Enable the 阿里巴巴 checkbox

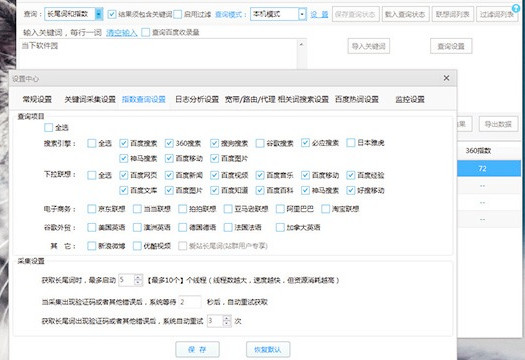[280, 209]
